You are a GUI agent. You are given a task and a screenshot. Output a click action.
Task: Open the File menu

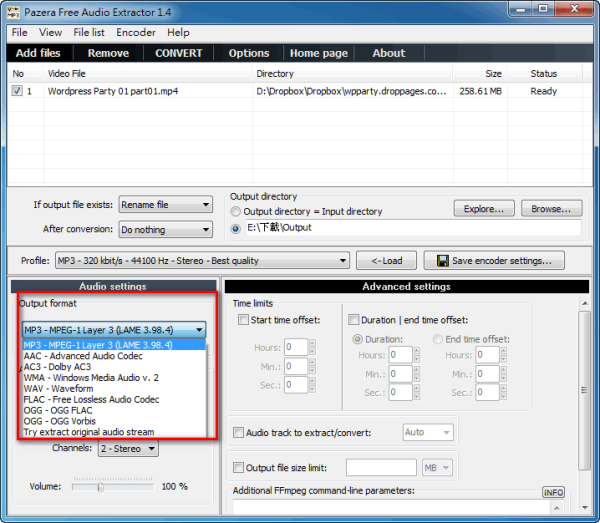pyautogui.click(x=20, y=33)
